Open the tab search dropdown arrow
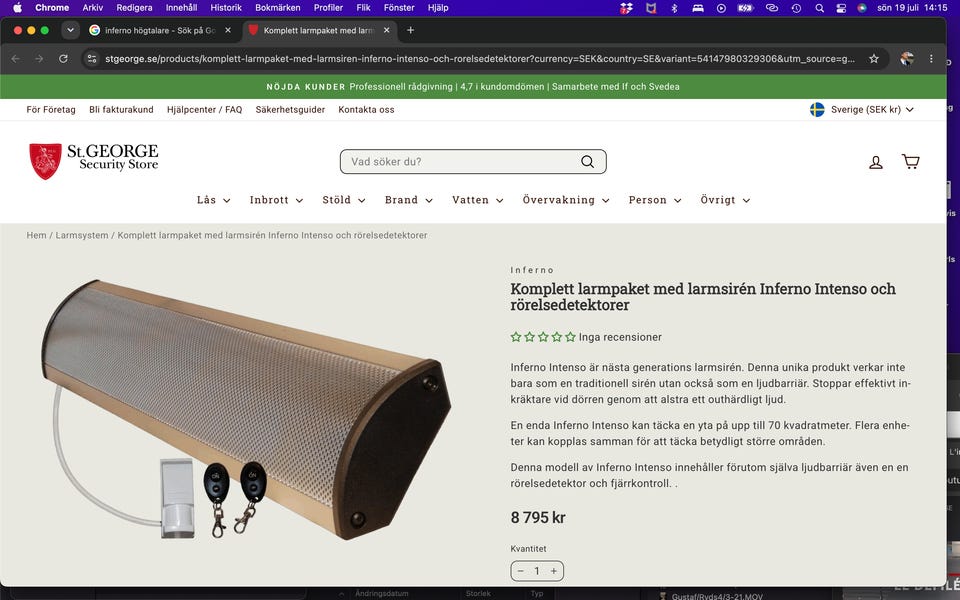Viewport: 960px width, 600px height. coord(70,30)
